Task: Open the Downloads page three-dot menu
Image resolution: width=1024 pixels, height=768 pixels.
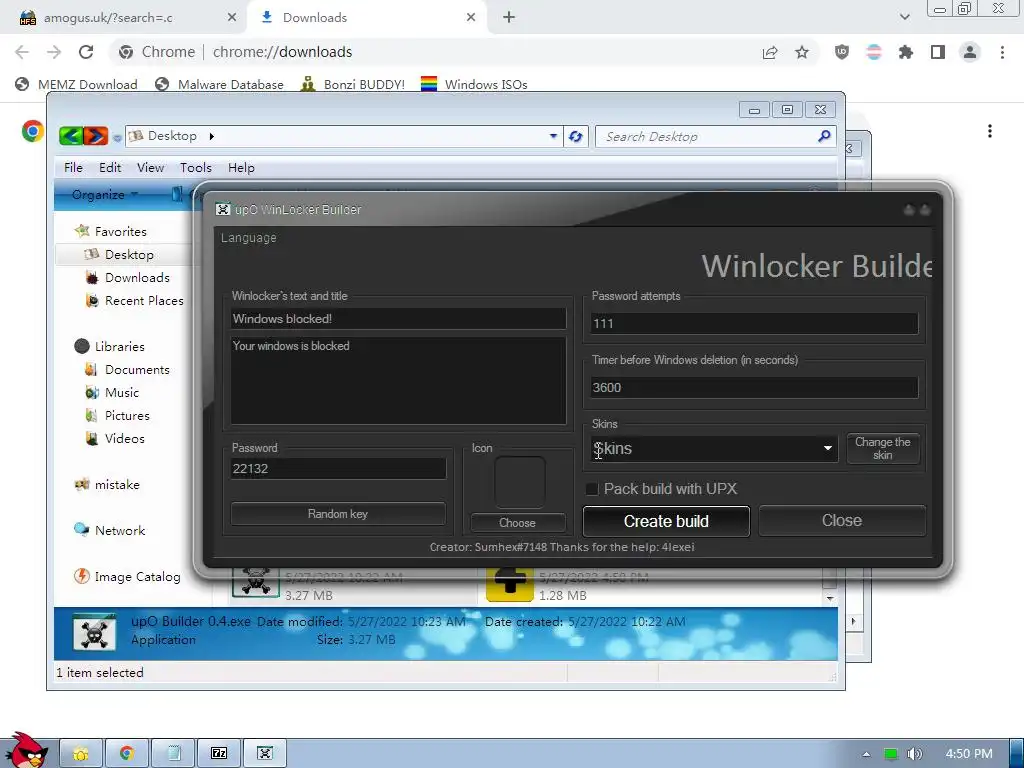Action: tap(990, 131)
